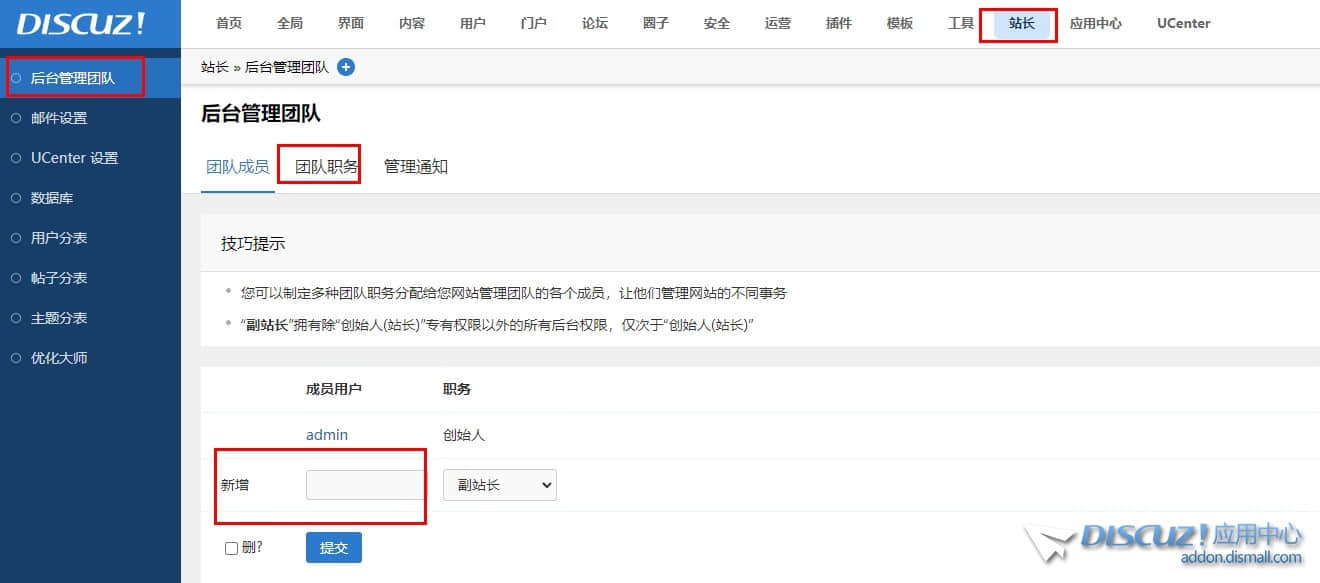Select the 安全 item in the top navigation

click(716, 23)
